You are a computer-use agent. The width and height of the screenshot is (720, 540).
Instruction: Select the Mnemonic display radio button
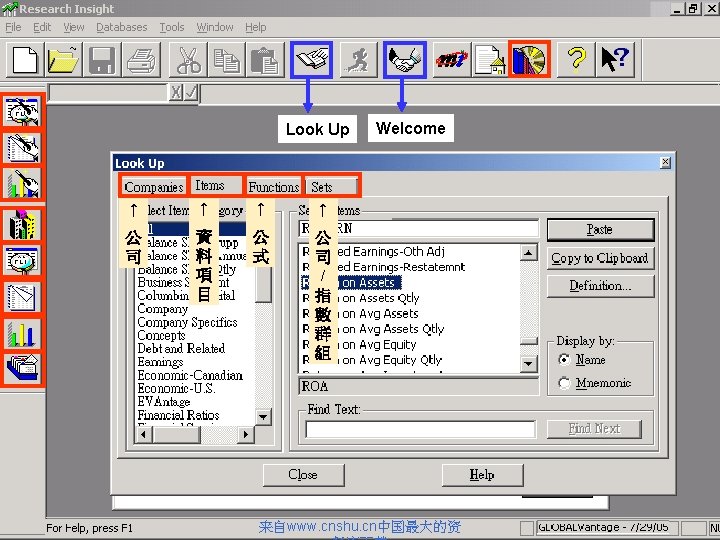tap(564, 382)
